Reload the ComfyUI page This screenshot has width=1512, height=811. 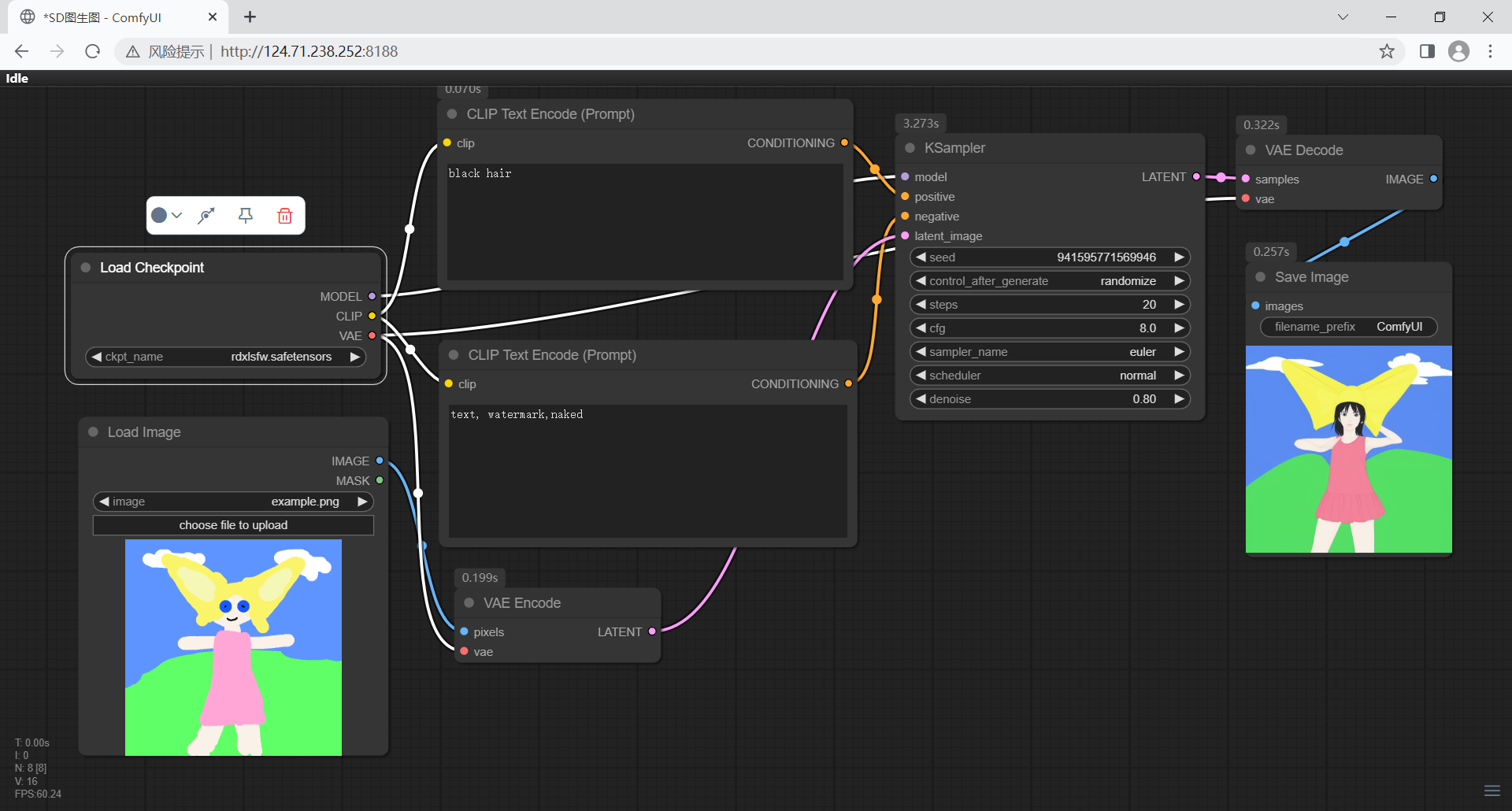(x=93, y=51)
